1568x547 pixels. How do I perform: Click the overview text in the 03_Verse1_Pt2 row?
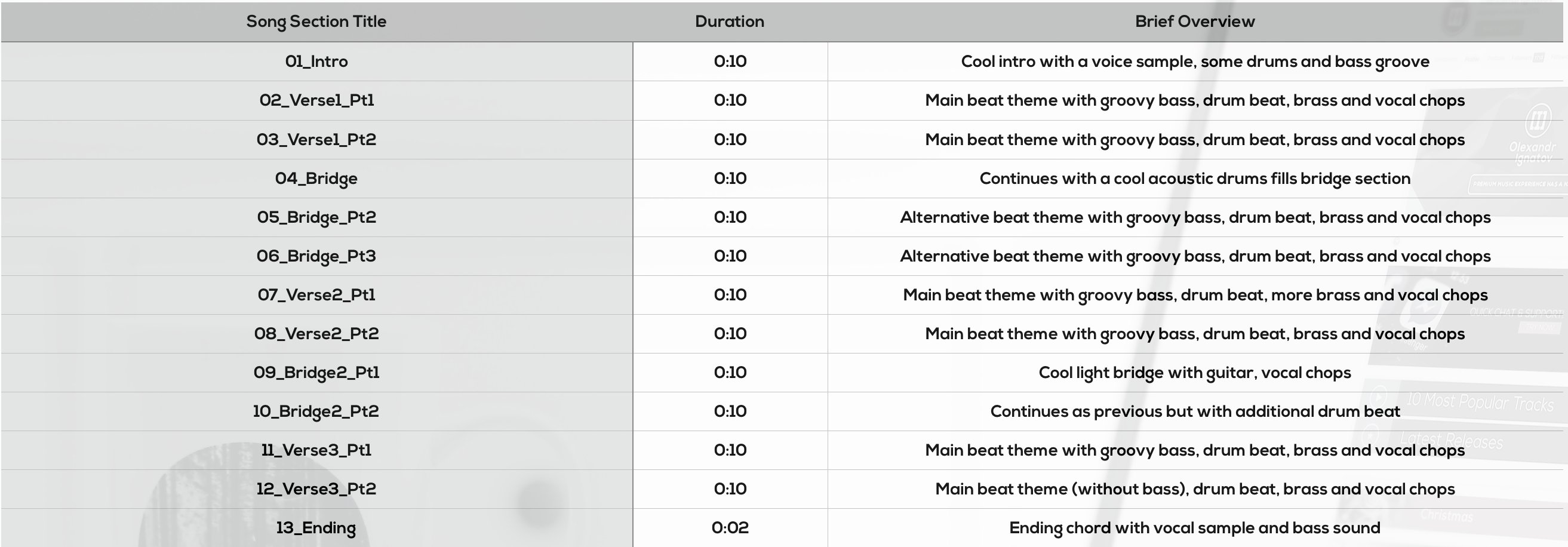(x=1195, y=139)
